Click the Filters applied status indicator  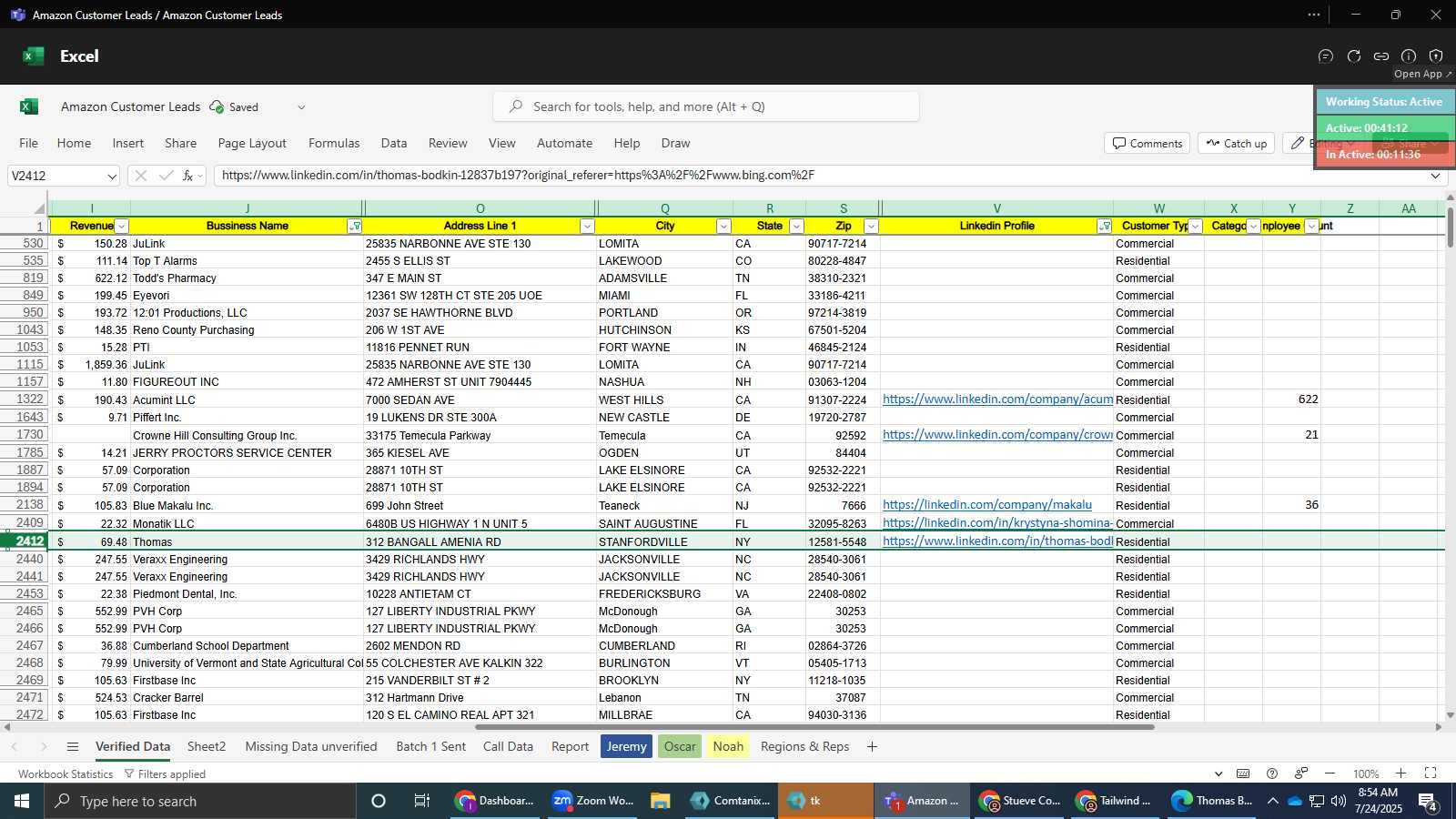165,774
